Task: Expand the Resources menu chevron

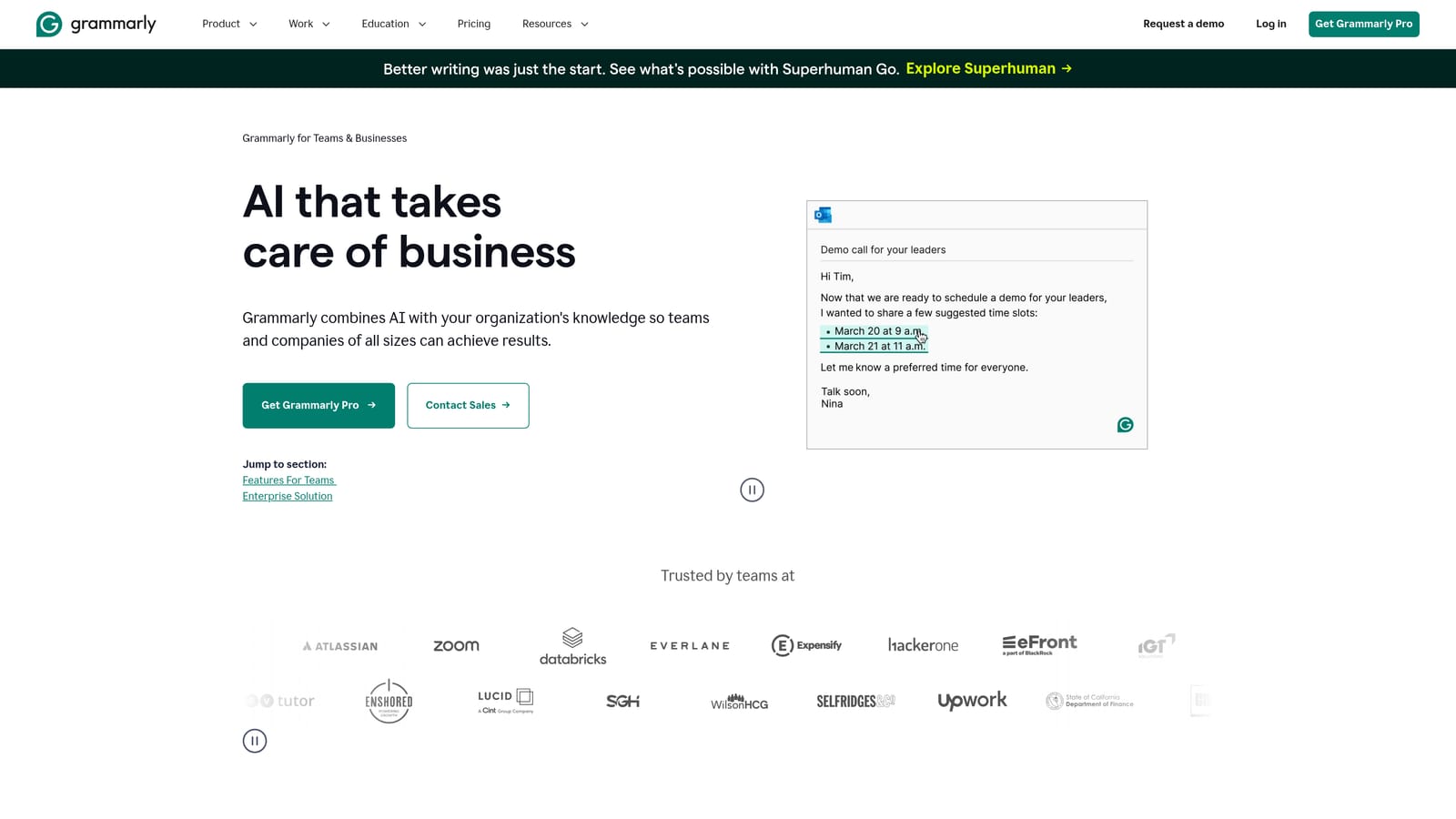Action: [x=584, y=25]
